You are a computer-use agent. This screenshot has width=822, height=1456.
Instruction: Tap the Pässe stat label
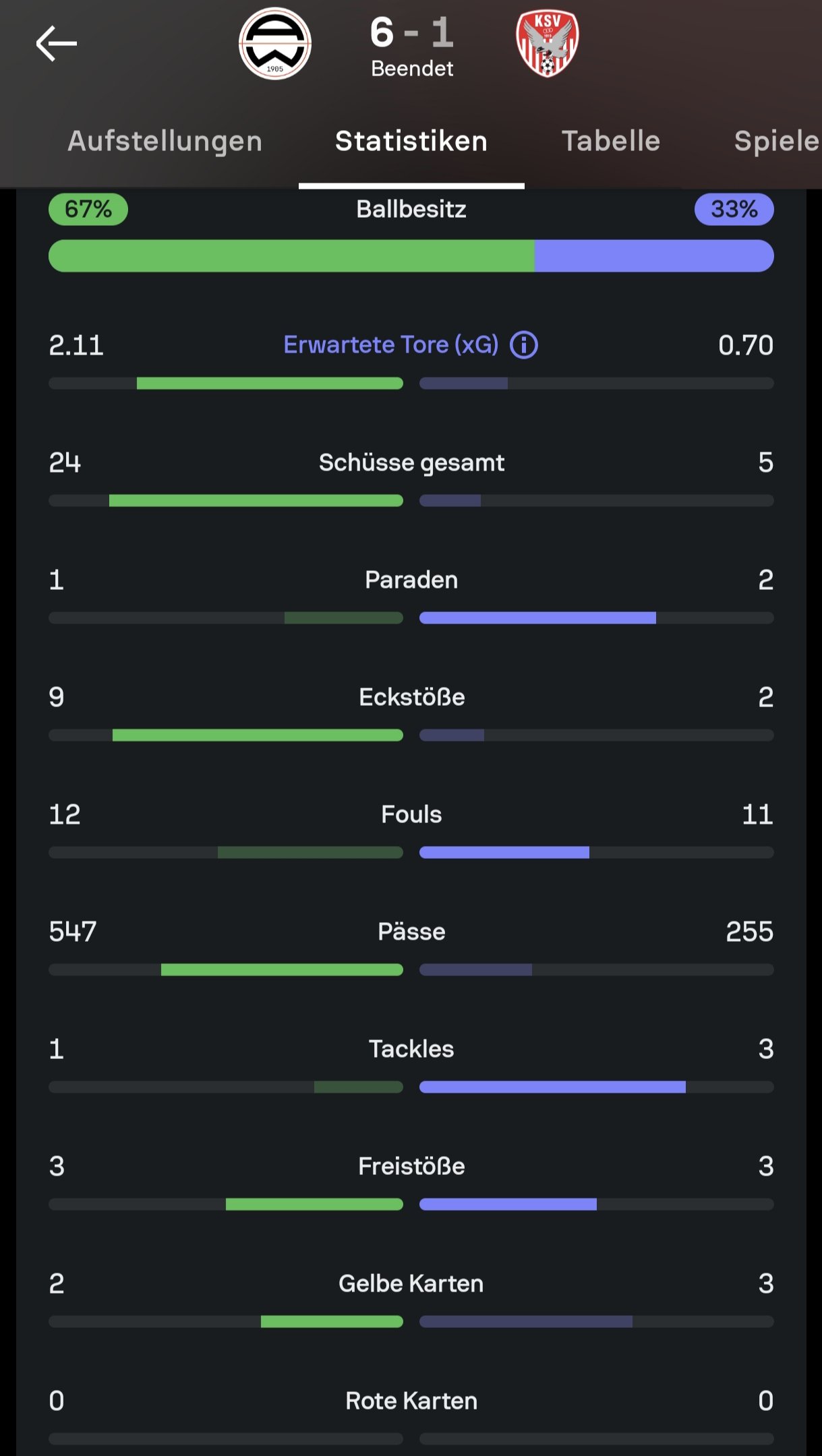411,932
